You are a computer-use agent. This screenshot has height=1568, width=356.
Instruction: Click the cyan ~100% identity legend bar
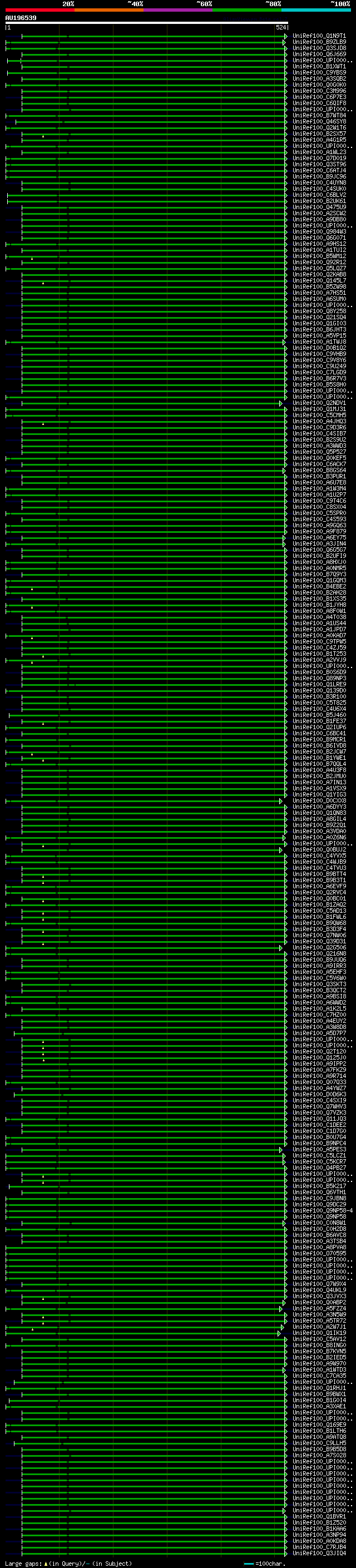pyautogui.click(x=317, y=10)
